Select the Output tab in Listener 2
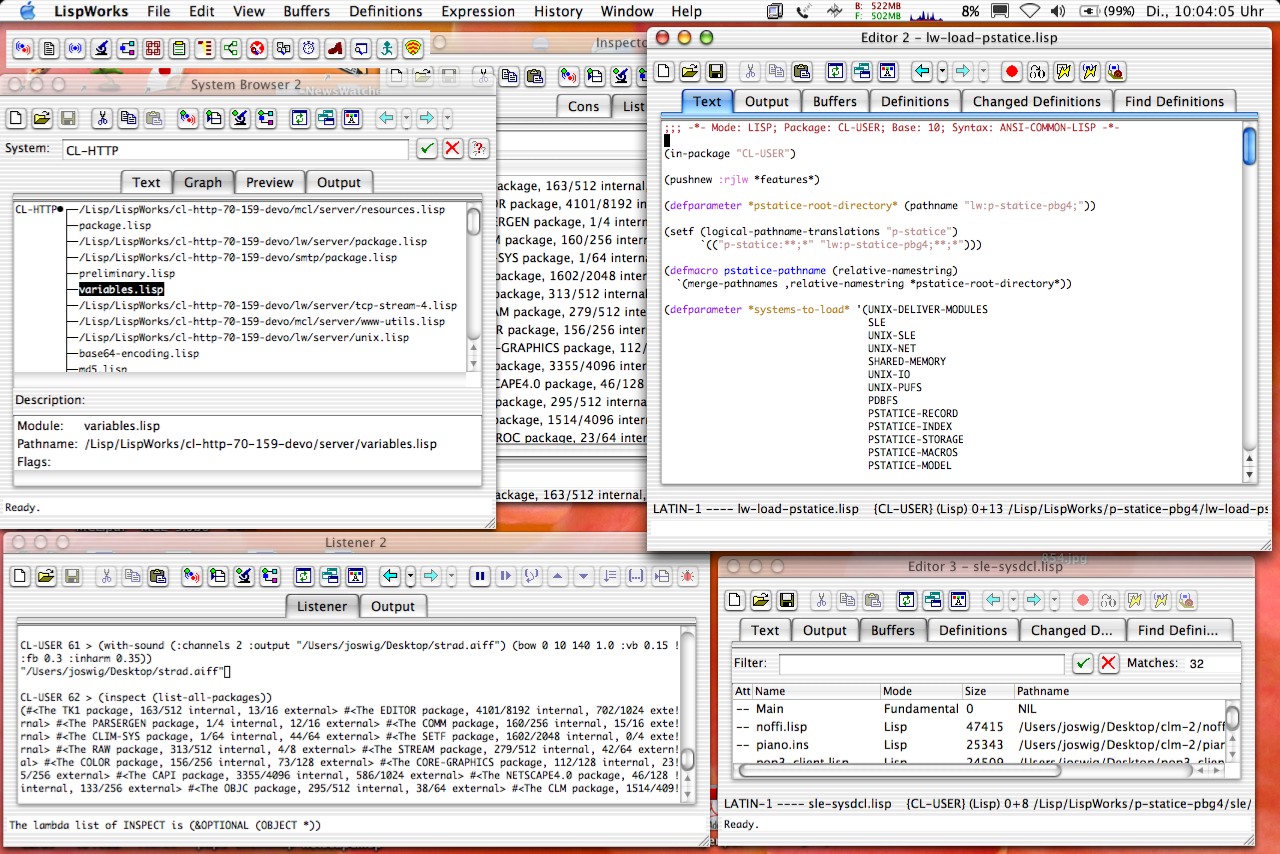 click(x=393, y=606)
